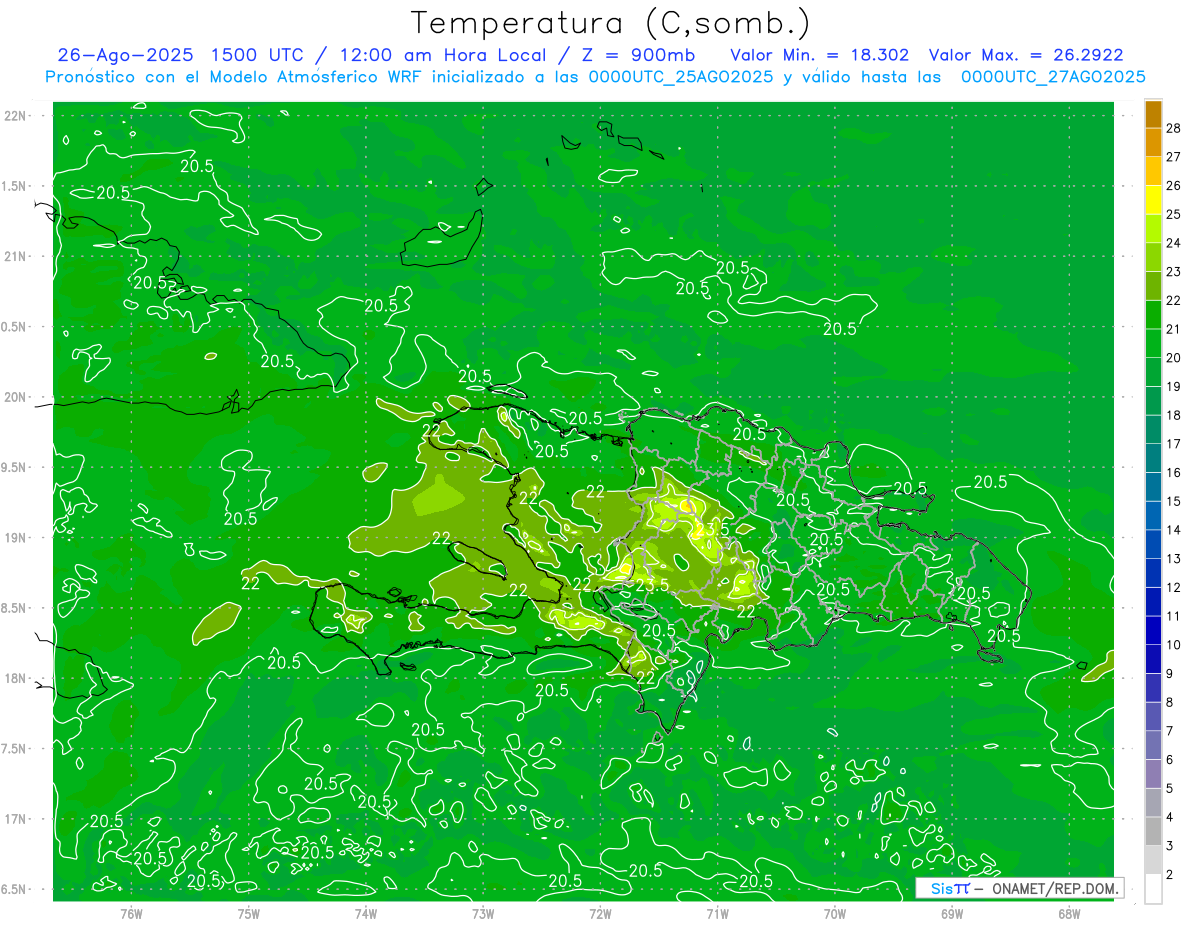Select the lime legend swatch between 23 and 24
1200x927 pixels.
click(x=1153, y=258)
